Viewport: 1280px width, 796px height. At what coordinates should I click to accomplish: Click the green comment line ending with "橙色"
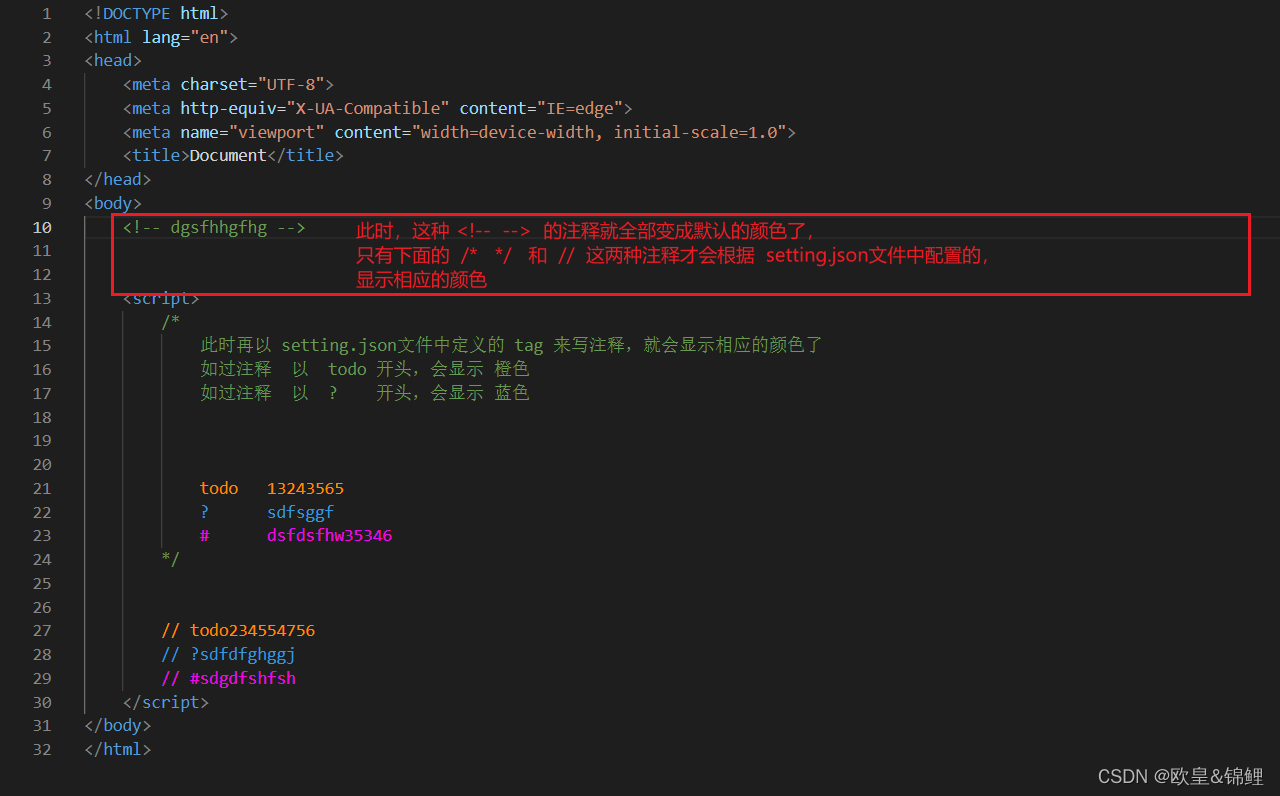click(365, 370)
